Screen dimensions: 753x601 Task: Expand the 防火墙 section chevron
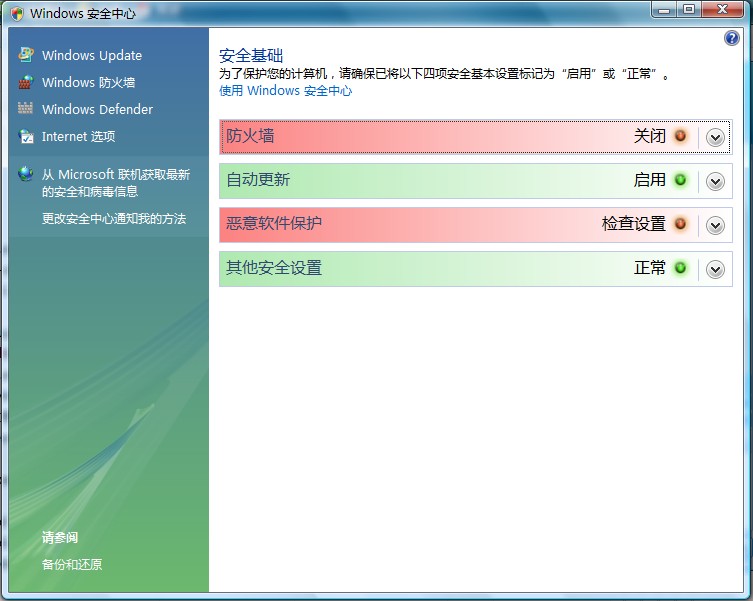[x=715, y=138]
